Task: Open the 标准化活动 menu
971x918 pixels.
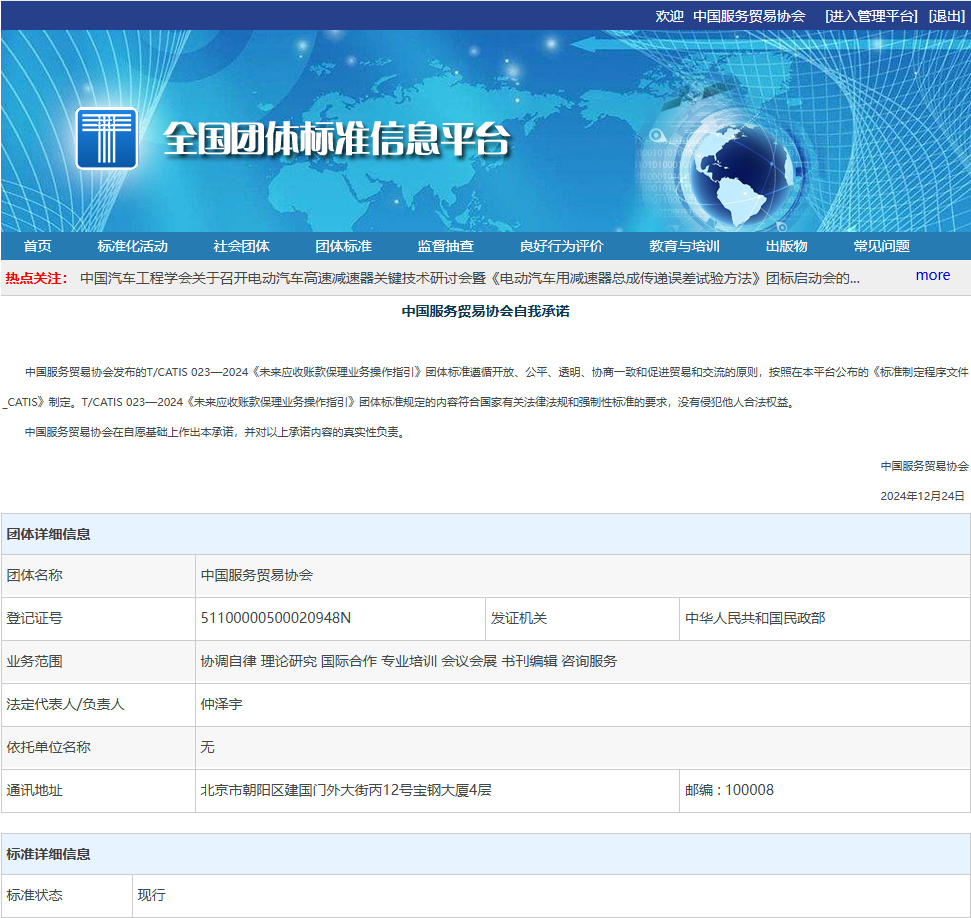Action: pos(132,246)
